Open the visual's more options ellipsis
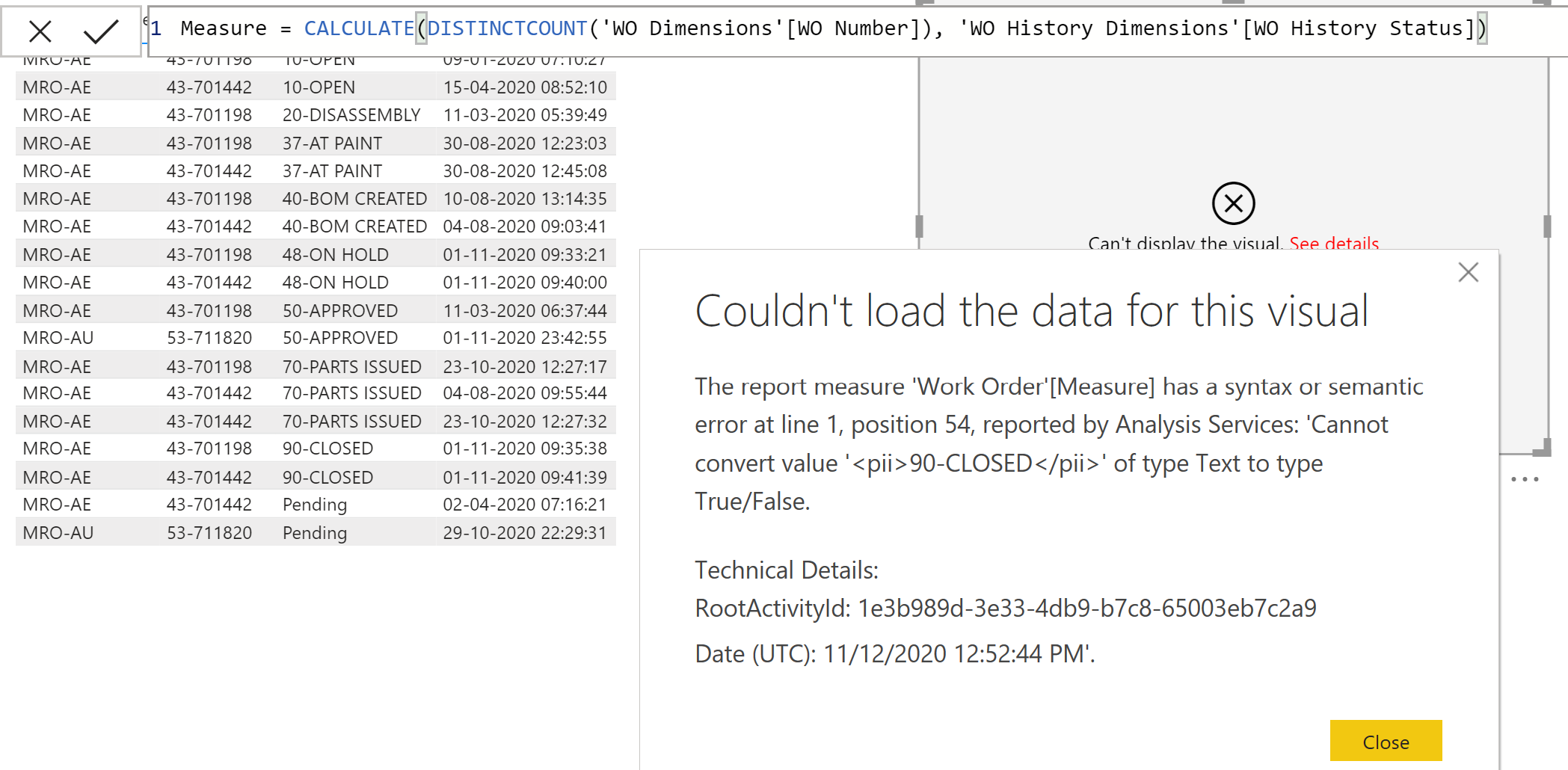This screenshot has height=770, width=1568. (x=1525, y=479)
